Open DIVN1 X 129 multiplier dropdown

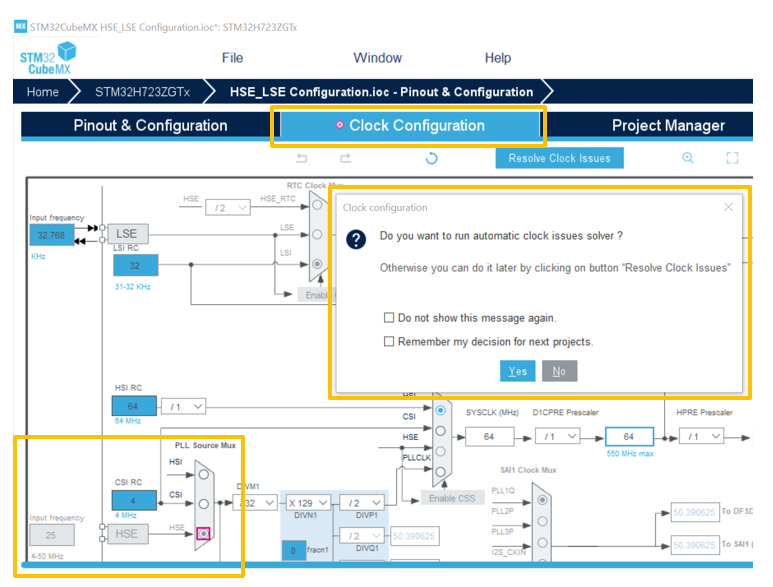click(308, 503)
